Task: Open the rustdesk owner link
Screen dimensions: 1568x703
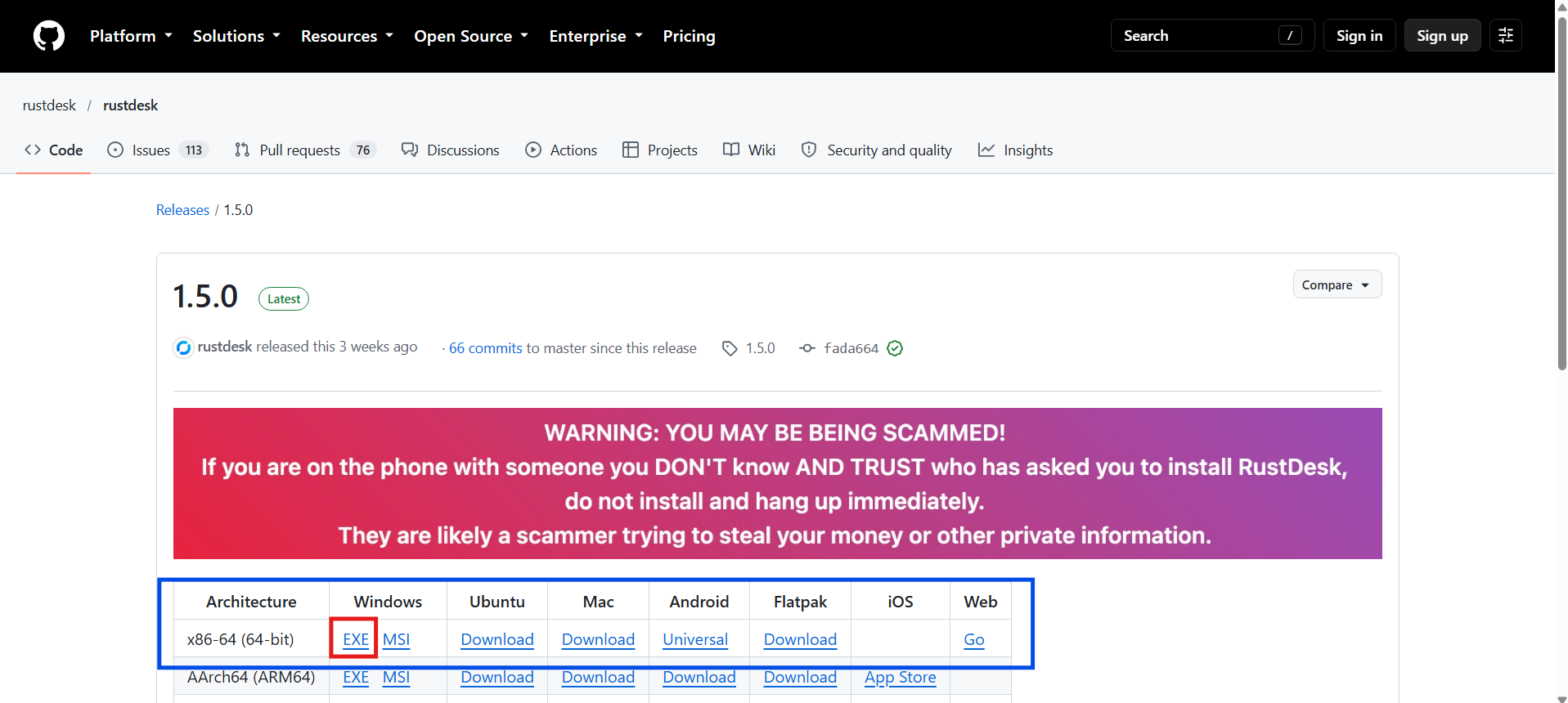Action: [x=49, y=105]
